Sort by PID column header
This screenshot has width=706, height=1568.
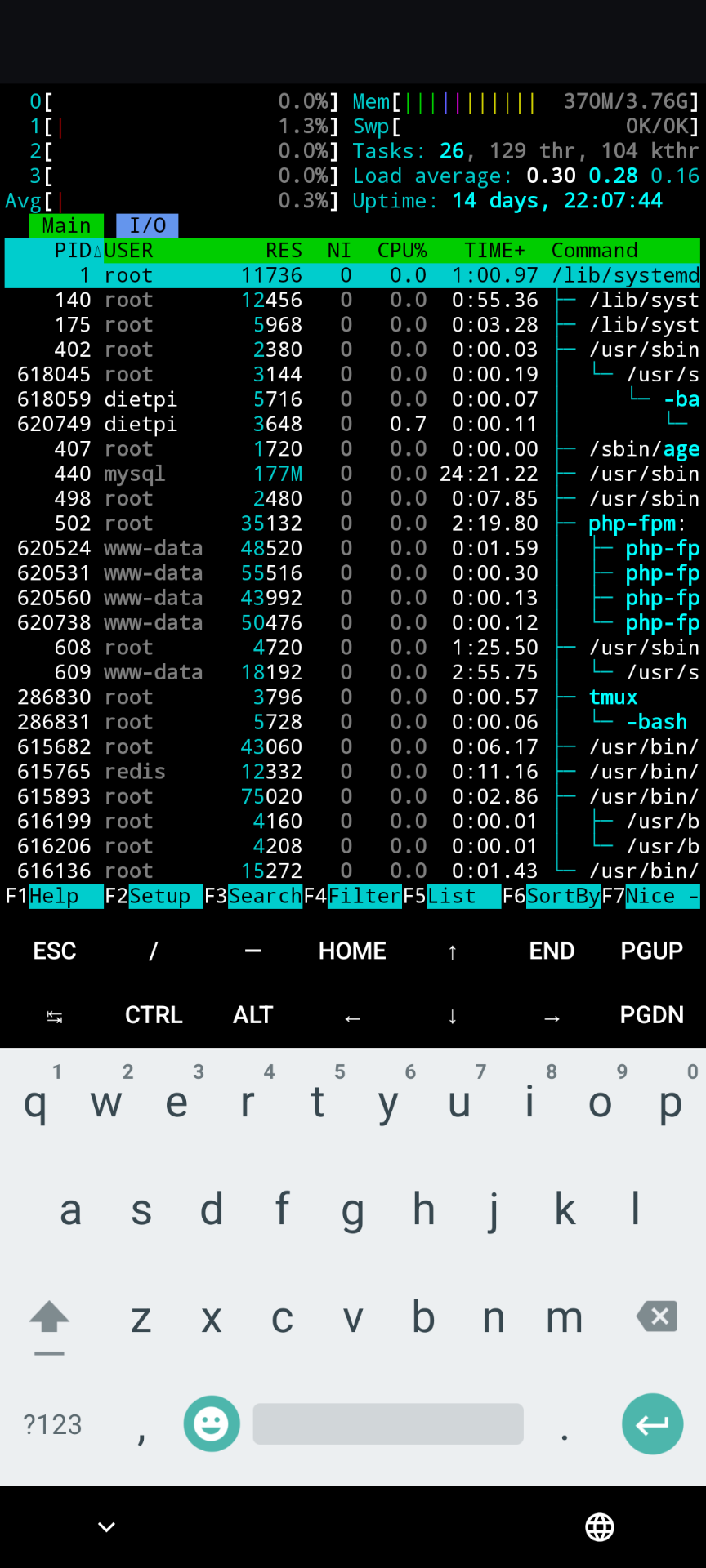point(73,251)
